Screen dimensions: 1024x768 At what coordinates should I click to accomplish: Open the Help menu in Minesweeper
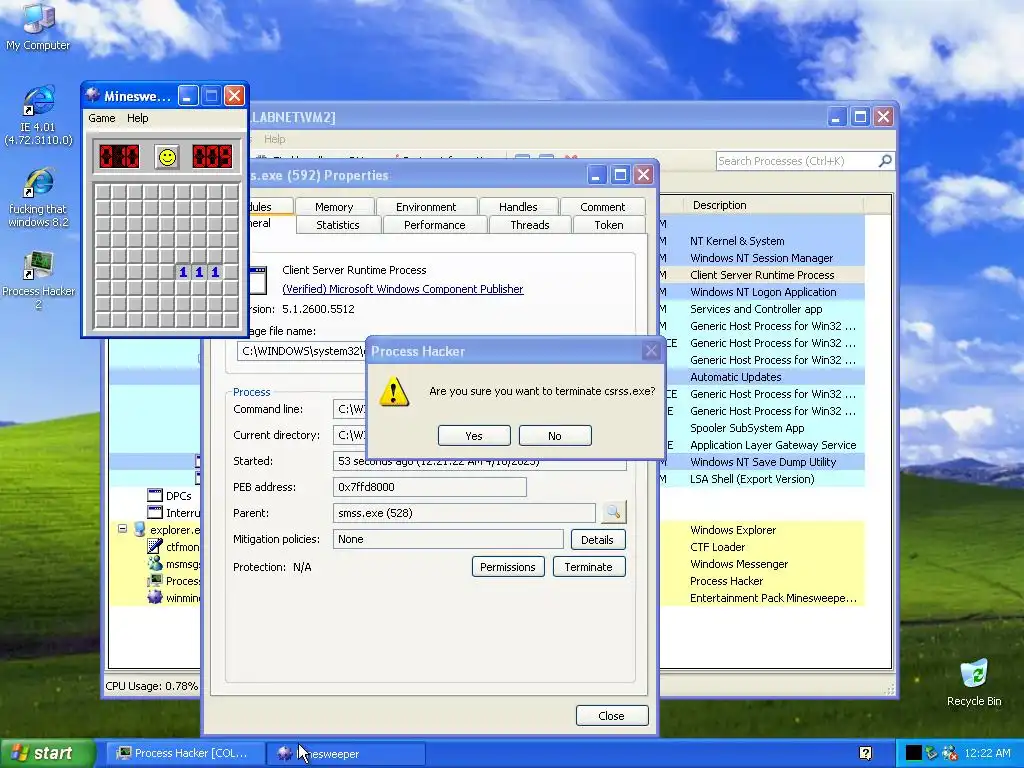[137, 118]
